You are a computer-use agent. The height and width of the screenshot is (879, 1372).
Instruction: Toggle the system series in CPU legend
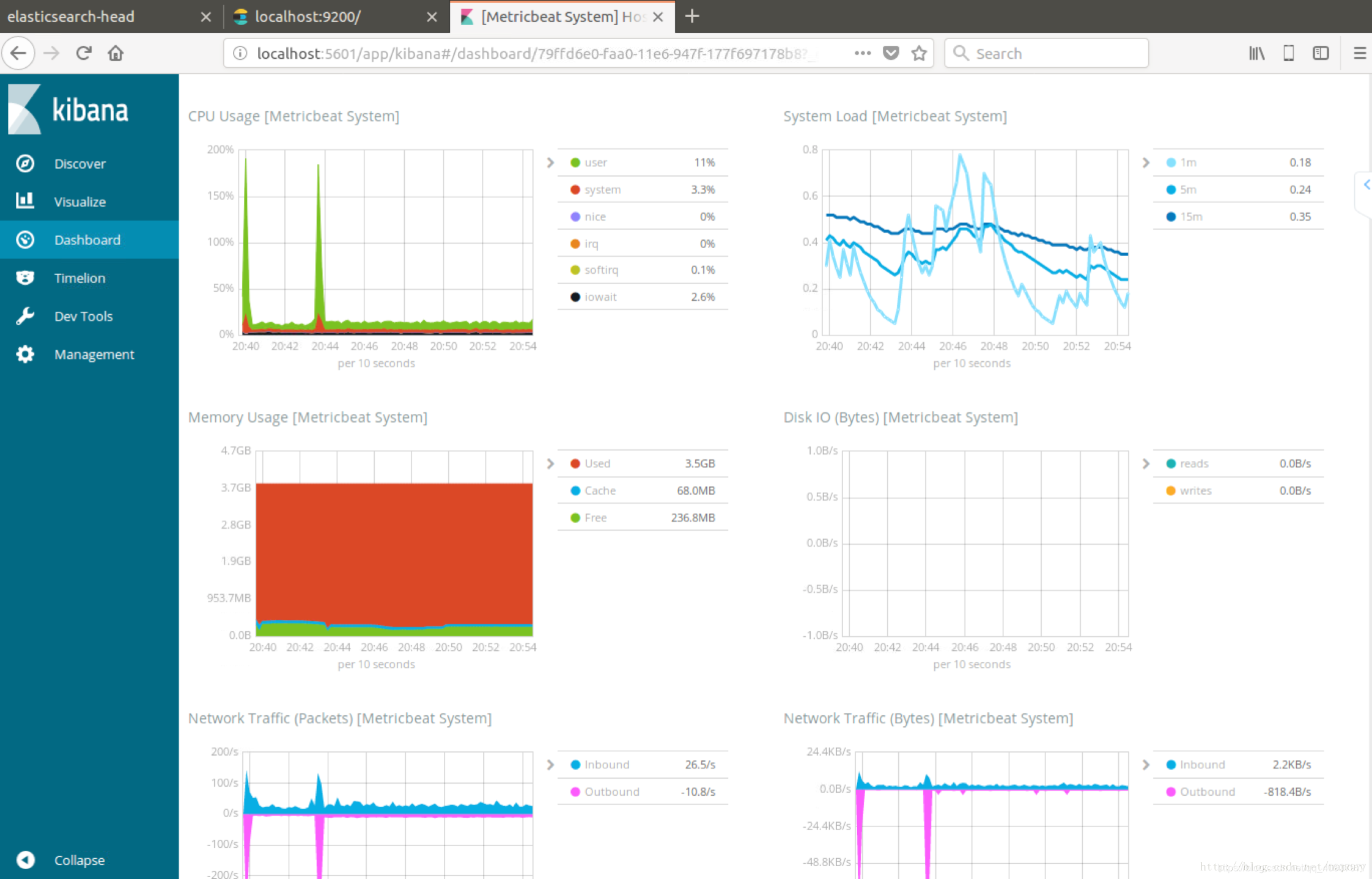click(643, 189)
